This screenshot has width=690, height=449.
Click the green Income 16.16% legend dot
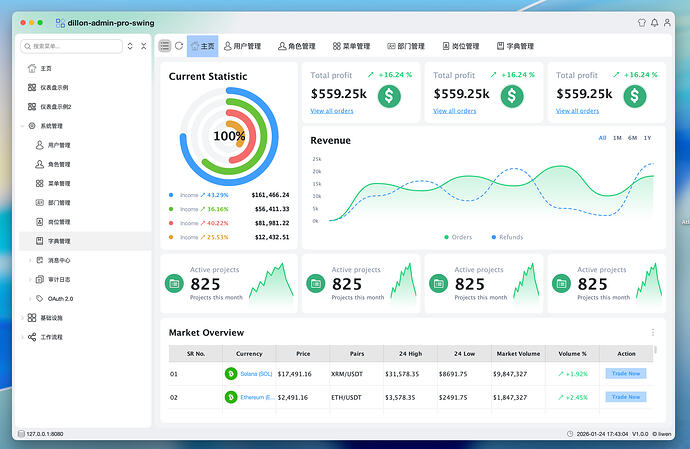[171, 209]
